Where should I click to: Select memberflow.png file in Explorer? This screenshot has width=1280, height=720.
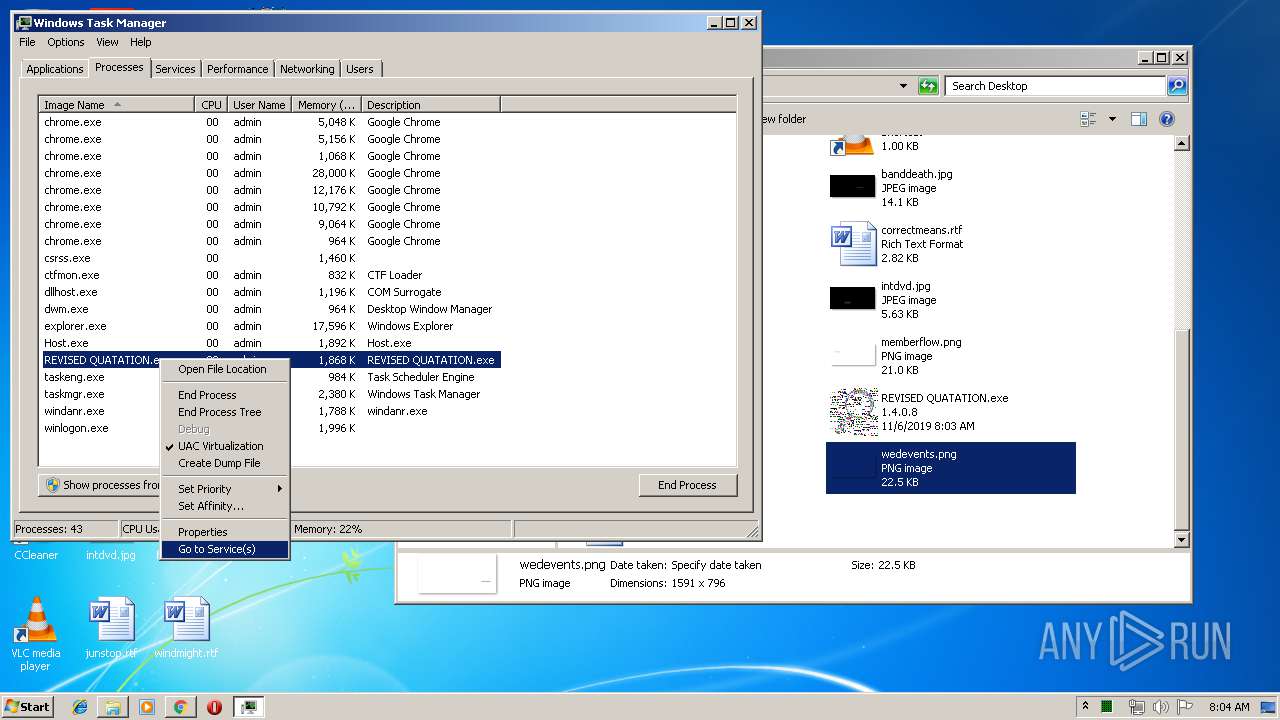950,356
